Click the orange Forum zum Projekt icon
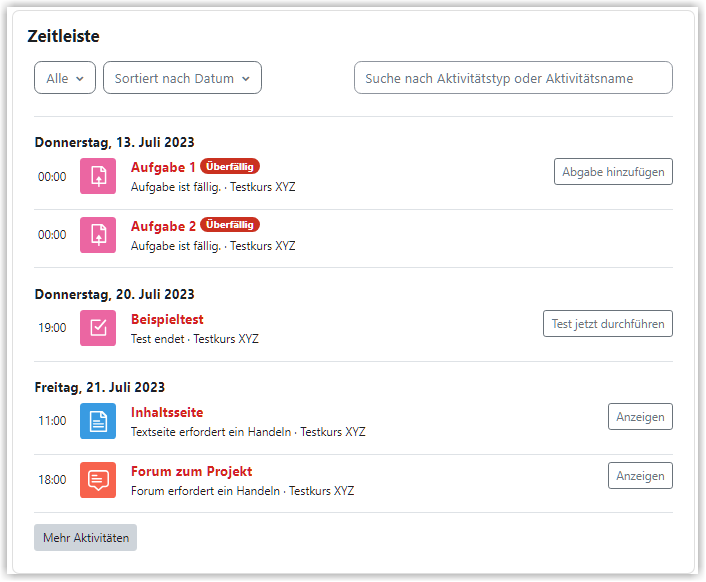The width and height of the screenshot is (706, 582). pyautogui.click(x=98, y=480)
